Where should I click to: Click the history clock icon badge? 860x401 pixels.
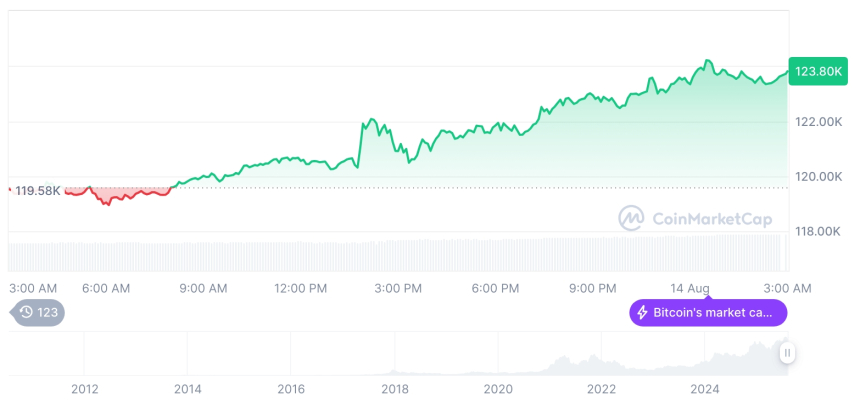click(x=27, y=313)
